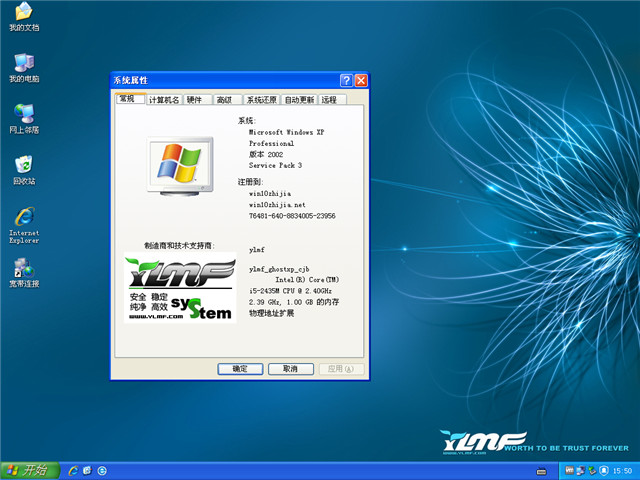
Task: Click the safely remove hardware tray icon
Action: 592,471
